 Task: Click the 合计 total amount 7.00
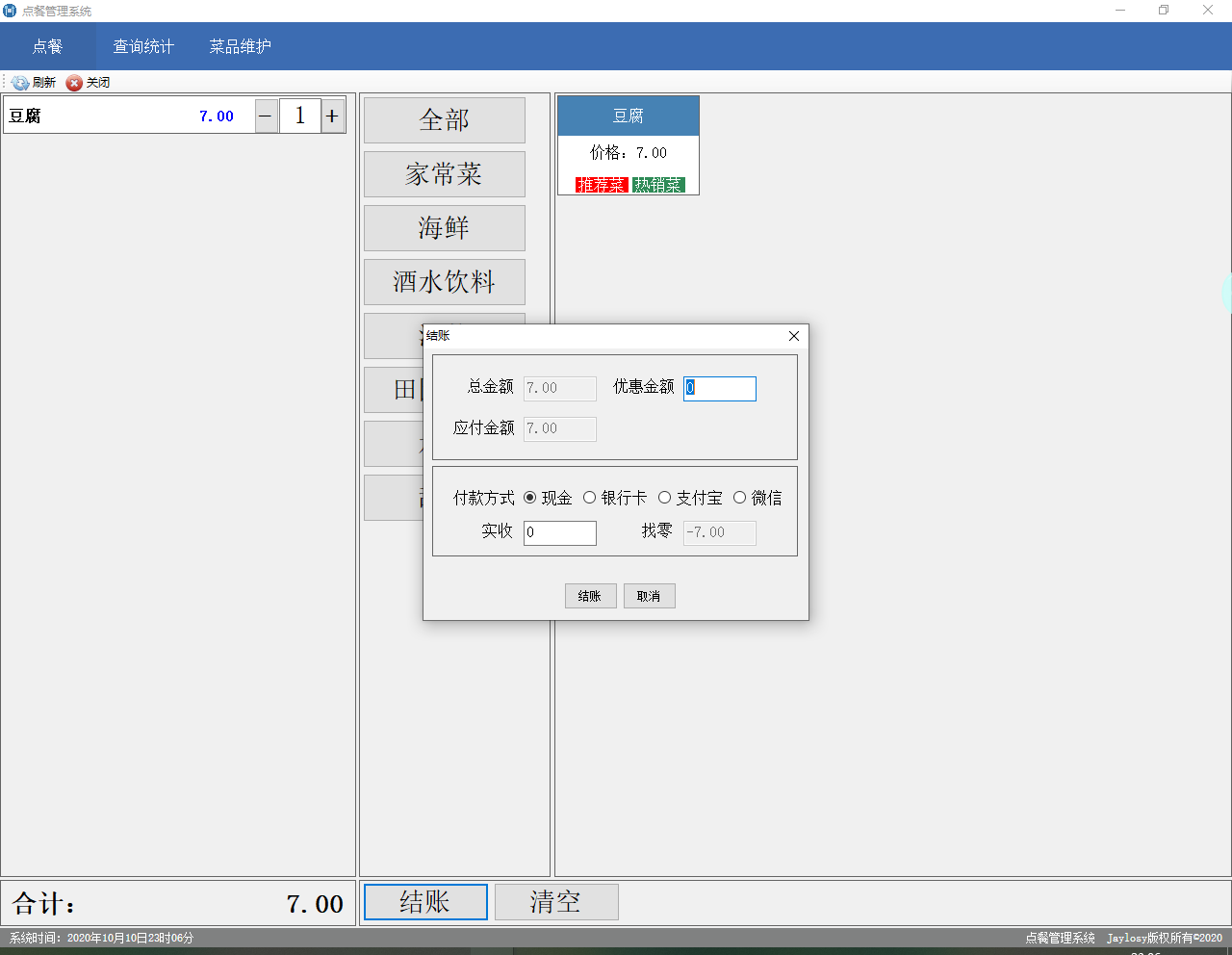coord(315,904)
